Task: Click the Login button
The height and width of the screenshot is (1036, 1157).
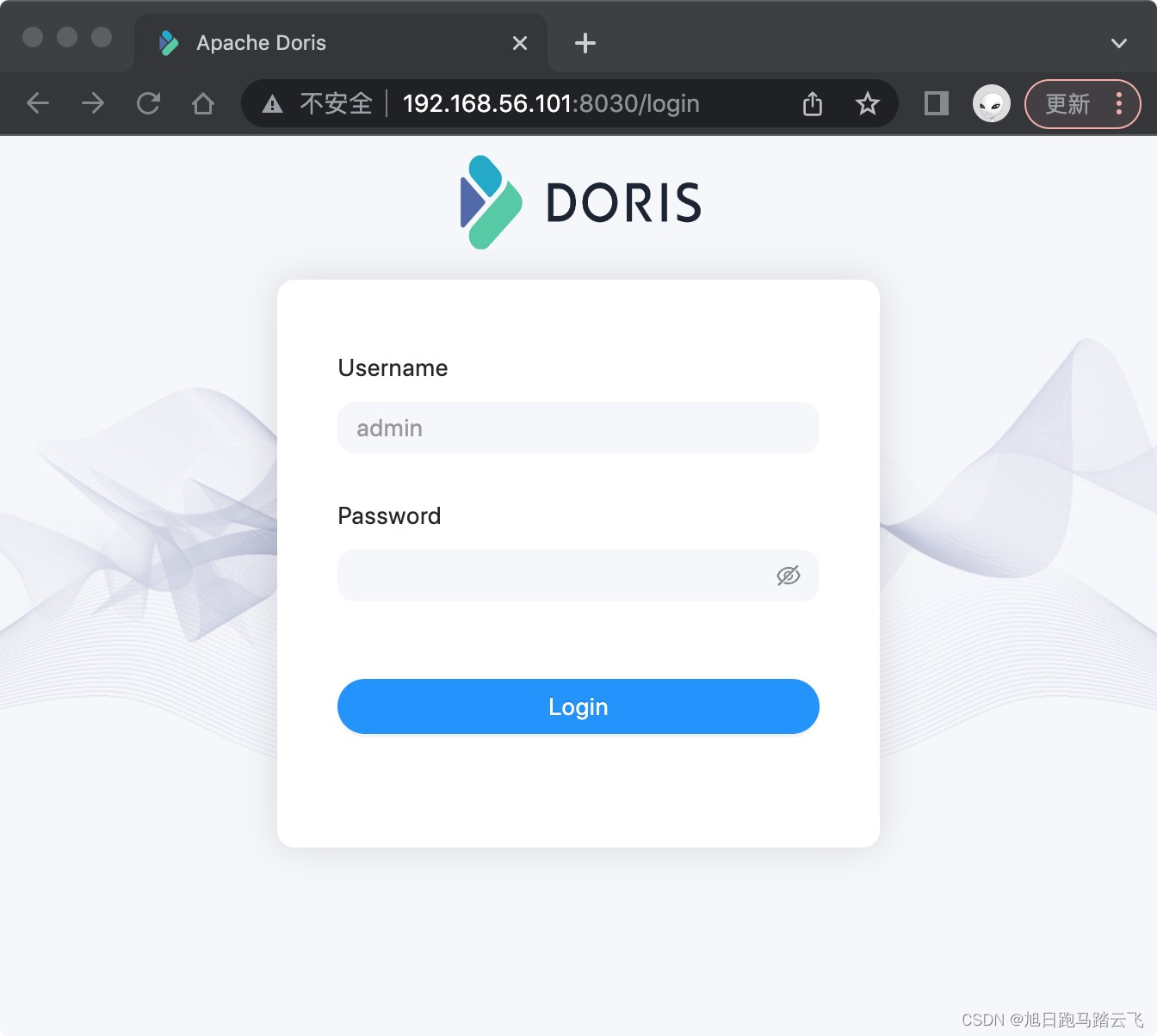Action: pos(578,706)
